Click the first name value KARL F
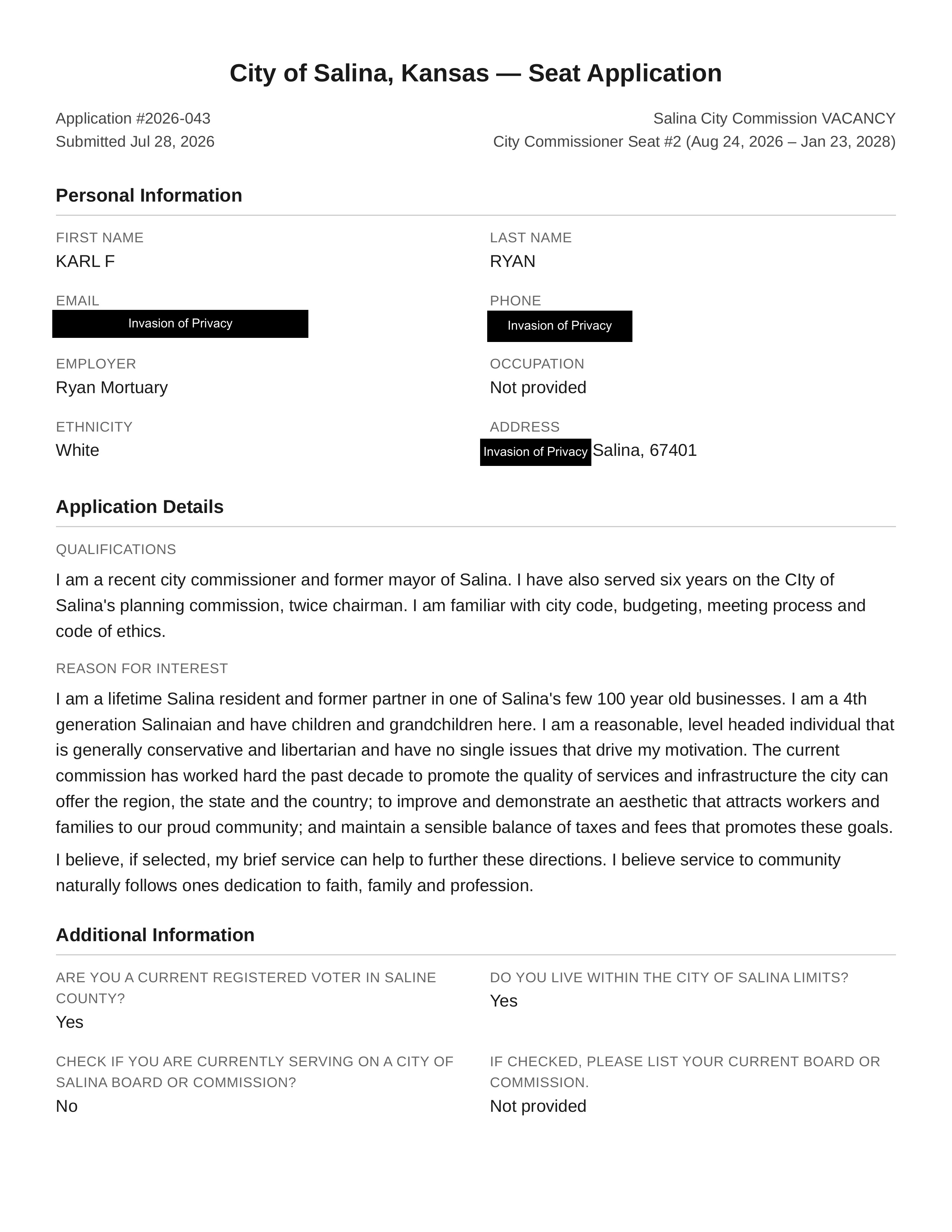Screen dimensions: 952x1232 point(85,261)
